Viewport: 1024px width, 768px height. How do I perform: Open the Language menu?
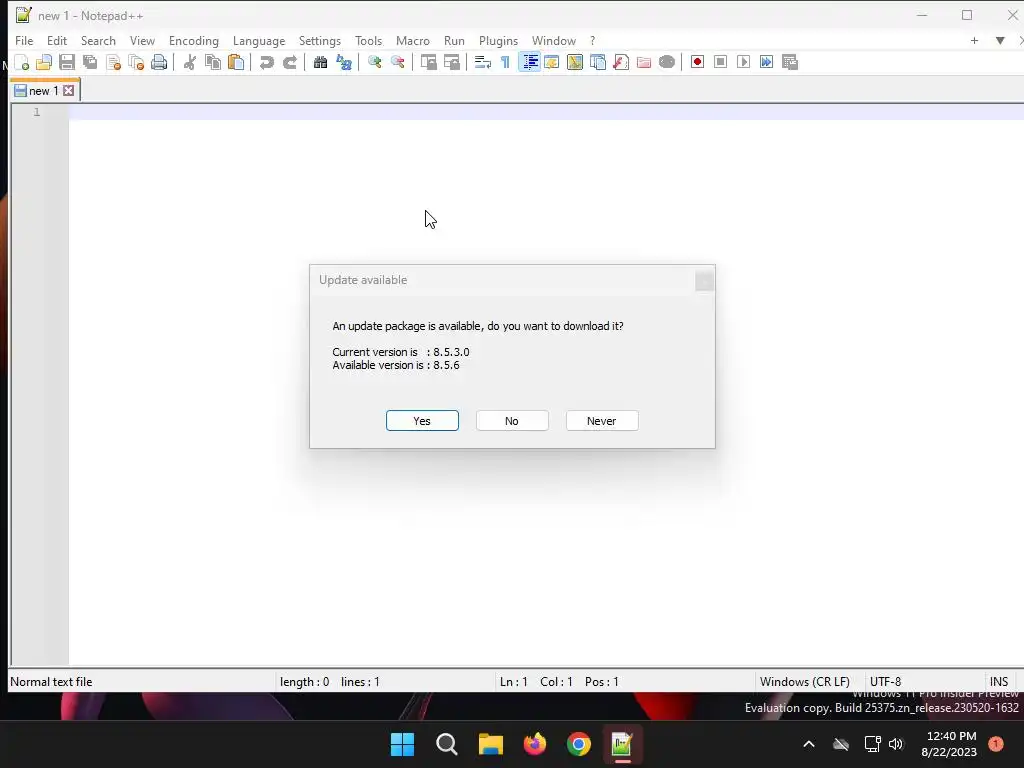click(259, 40)
